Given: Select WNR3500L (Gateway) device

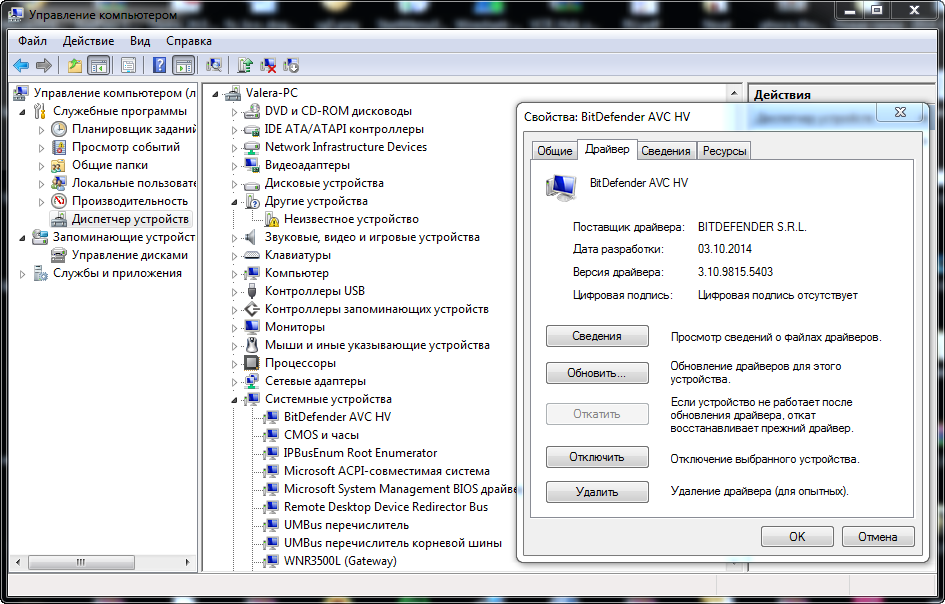Looking at the screenshot, I should coord(341,561).
